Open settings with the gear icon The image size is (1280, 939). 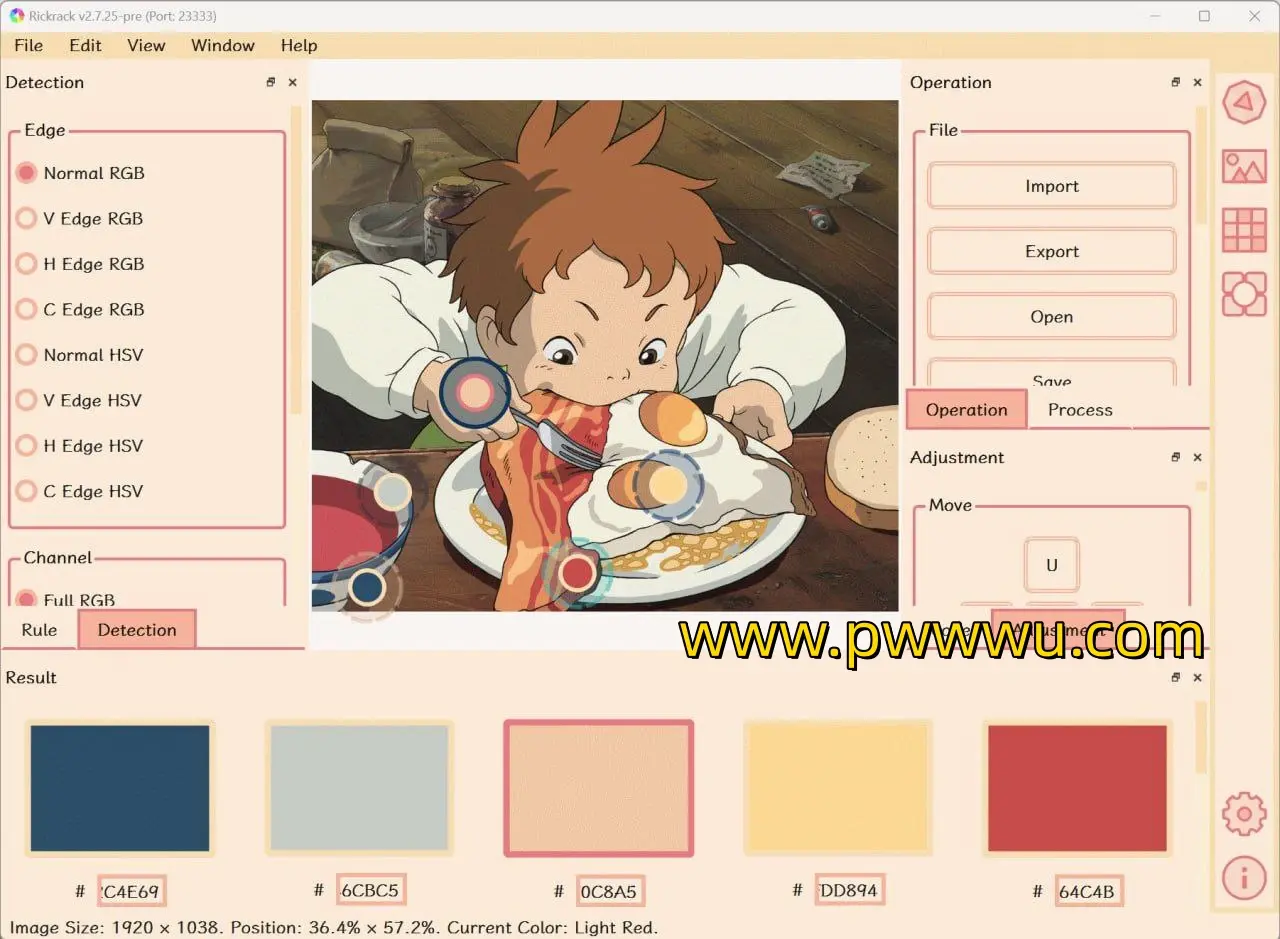point(1244,814)
